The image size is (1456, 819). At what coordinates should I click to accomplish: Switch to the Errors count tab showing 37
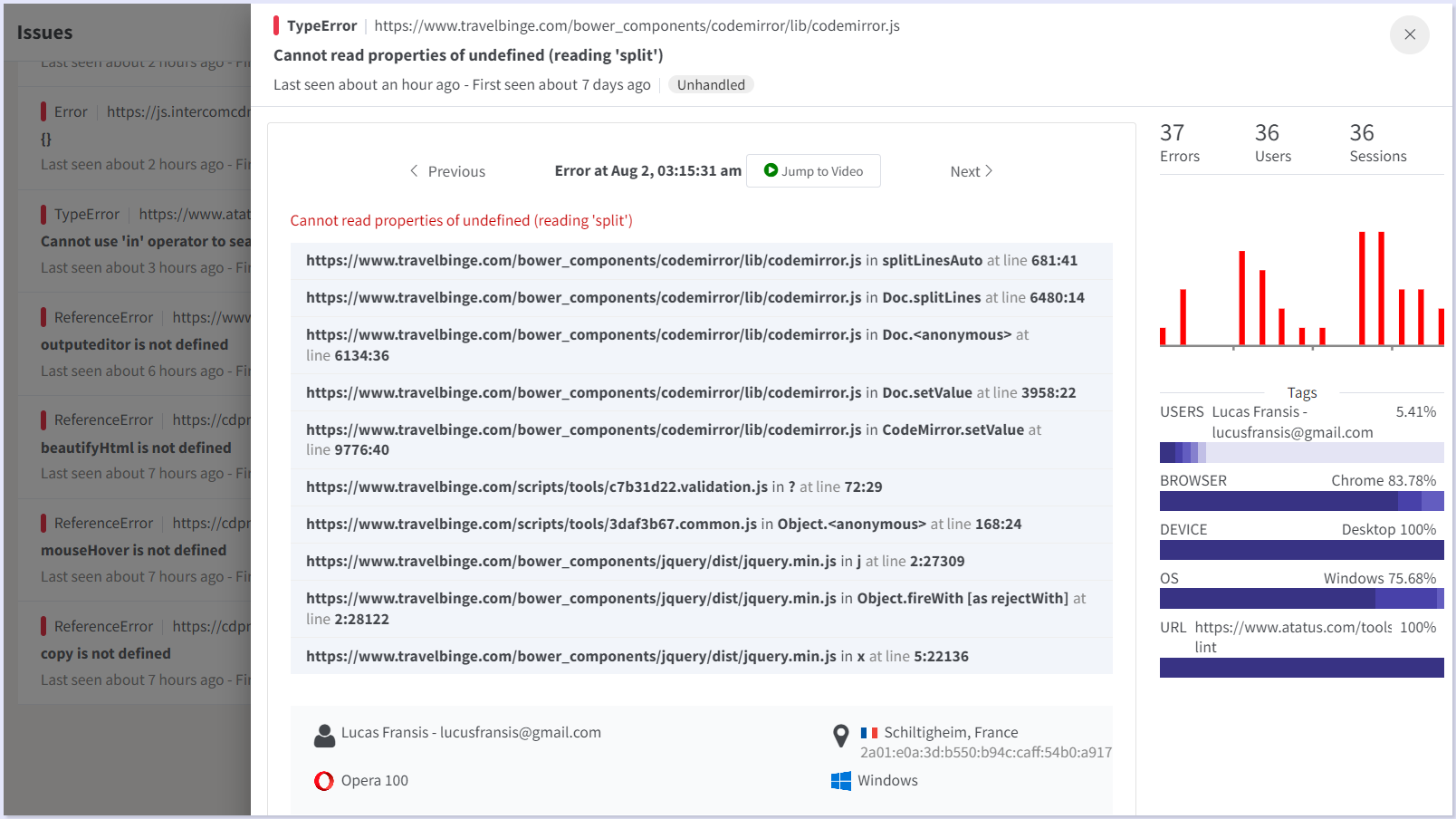point(1180,142)
